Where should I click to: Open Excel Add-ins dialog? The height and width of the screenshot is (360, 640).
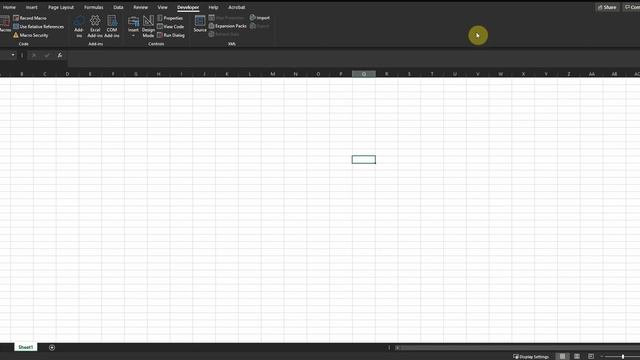click(95, 27)
